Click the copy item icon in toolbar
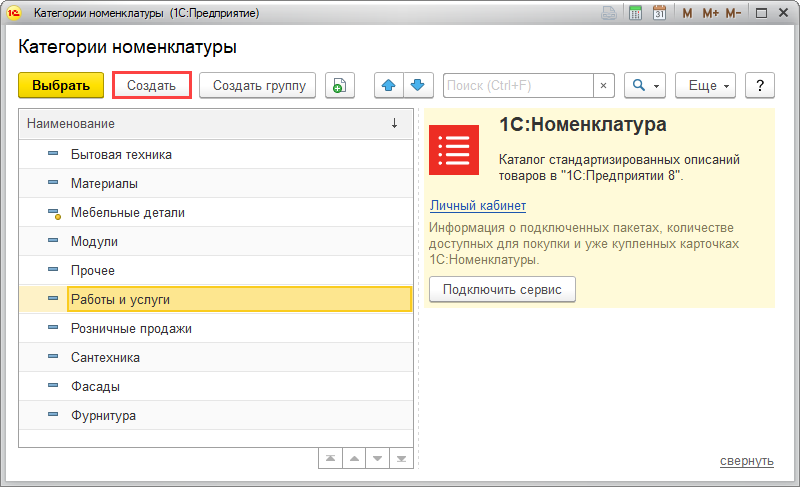The width and height of the screenshot is (800, 487). (340, 86)
